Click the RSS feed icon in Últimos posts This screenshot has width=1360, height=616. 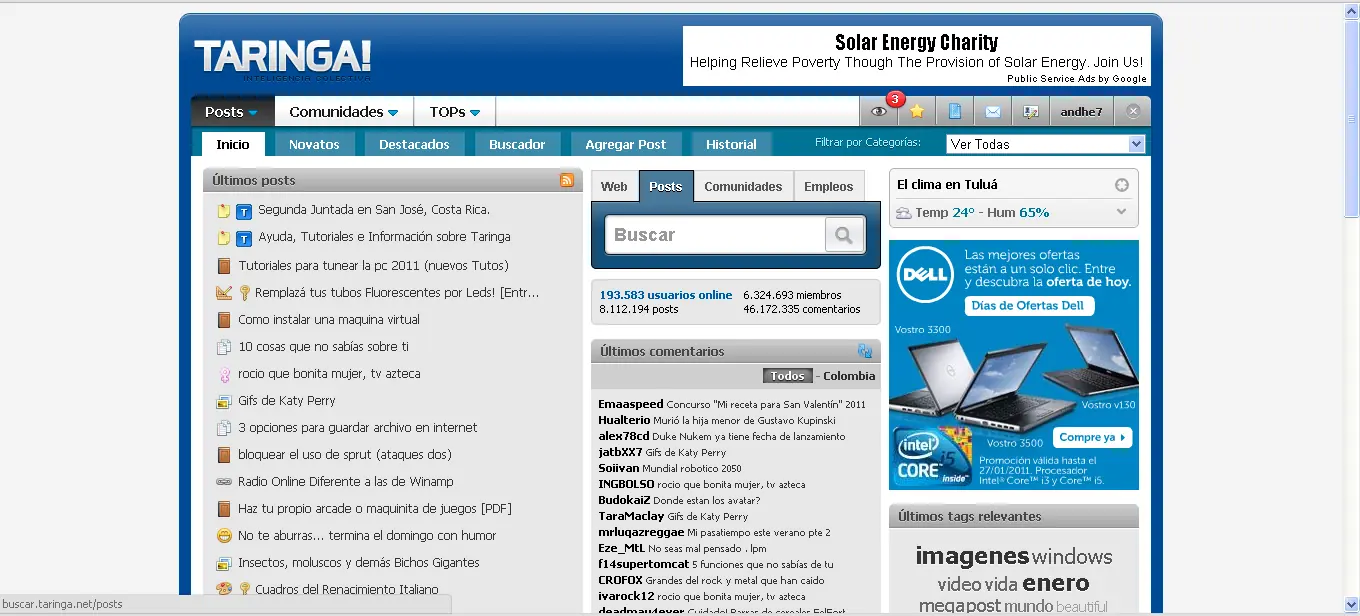pyautogui.click(x=567, y=181)
